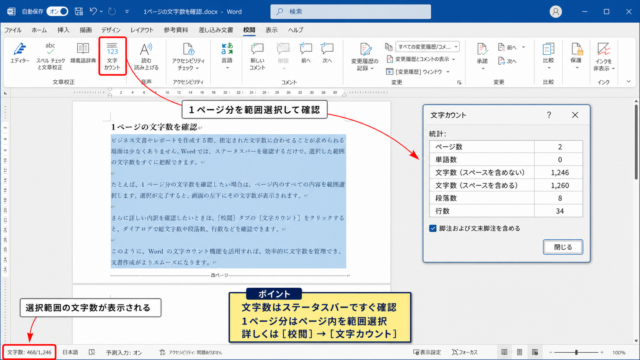Image resolution: width=640 pixels, height=360 pixels.
Task: Switch to the Home (ホーム) tab
Action: coord(39,30)
